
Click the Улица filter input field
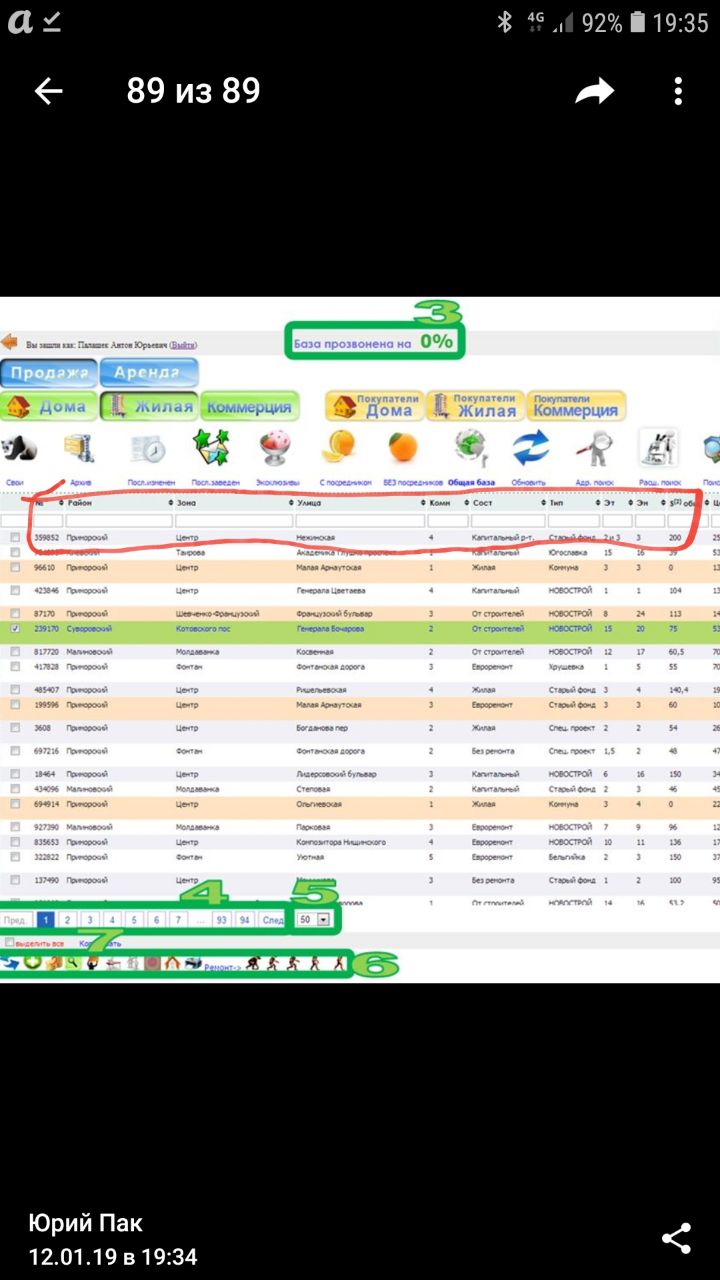point(360,521)
